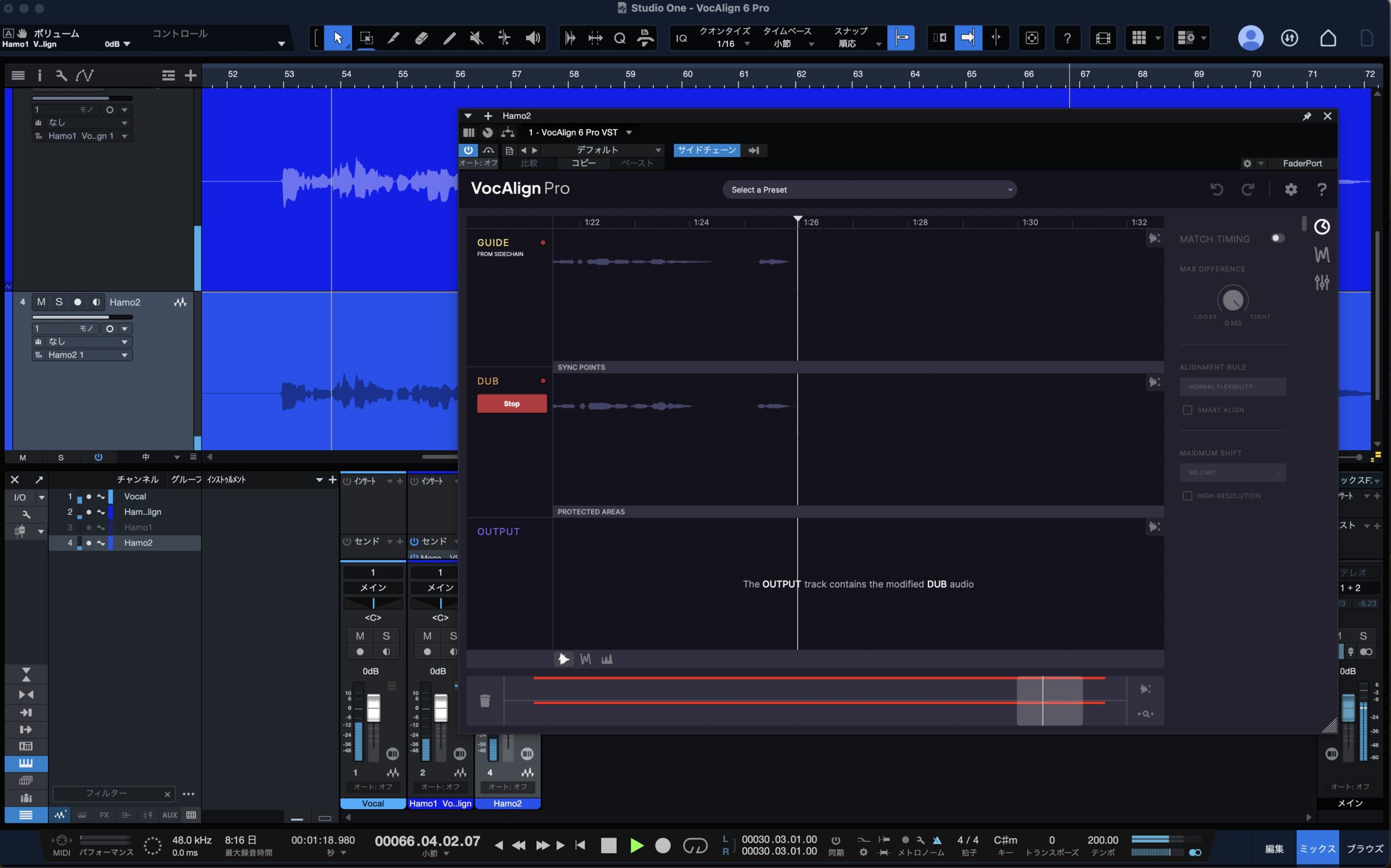This screenshot has height=868, width=1391.
Task: Open track list wrench options
Action: 61,75
